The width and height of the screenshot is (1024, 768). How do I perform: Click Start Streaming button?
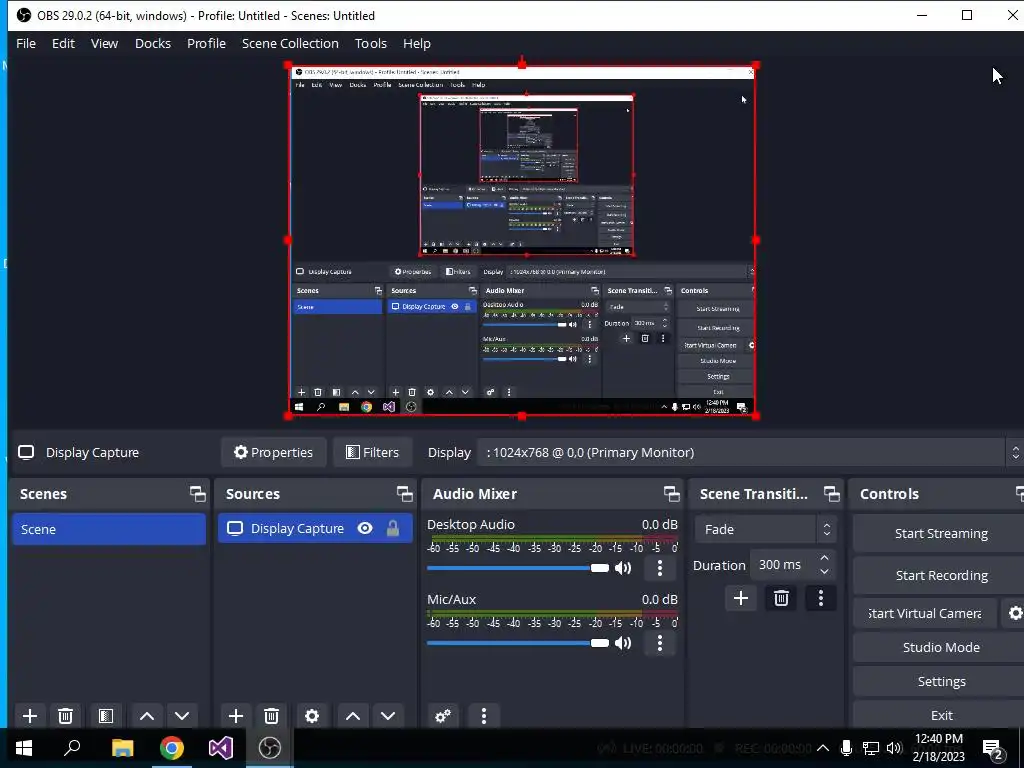coord(940,534)
